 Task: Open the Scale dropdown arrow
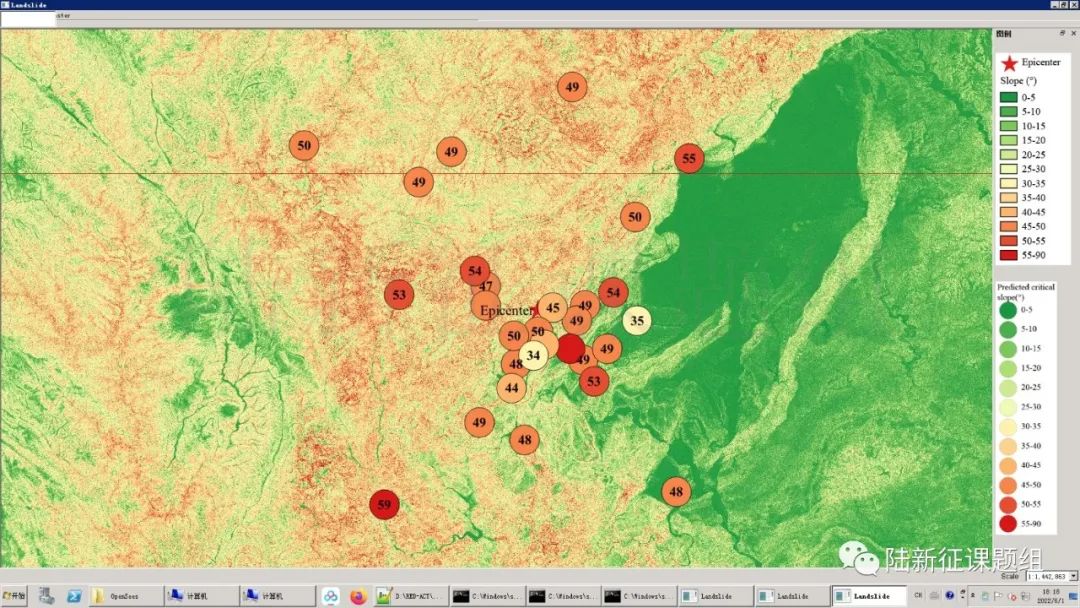click(1073, 576)
